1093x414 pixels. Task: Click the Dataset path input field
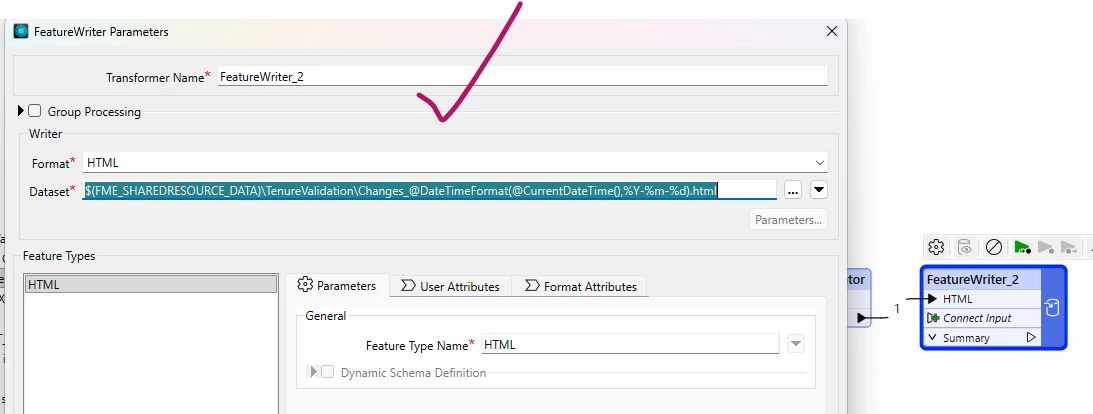click(x=429, y=190)
